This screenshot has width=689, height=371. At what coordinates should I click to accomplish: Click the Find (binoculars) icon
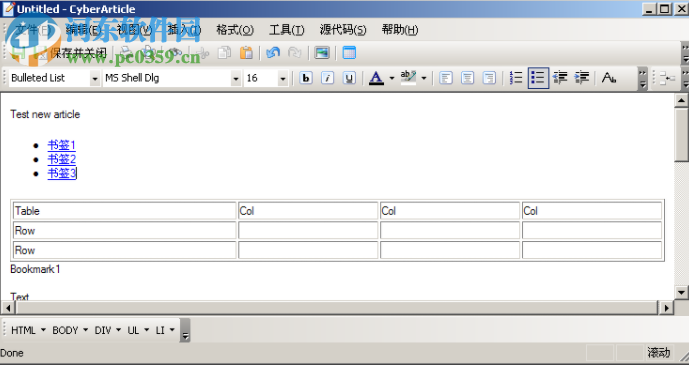point(176,53)
